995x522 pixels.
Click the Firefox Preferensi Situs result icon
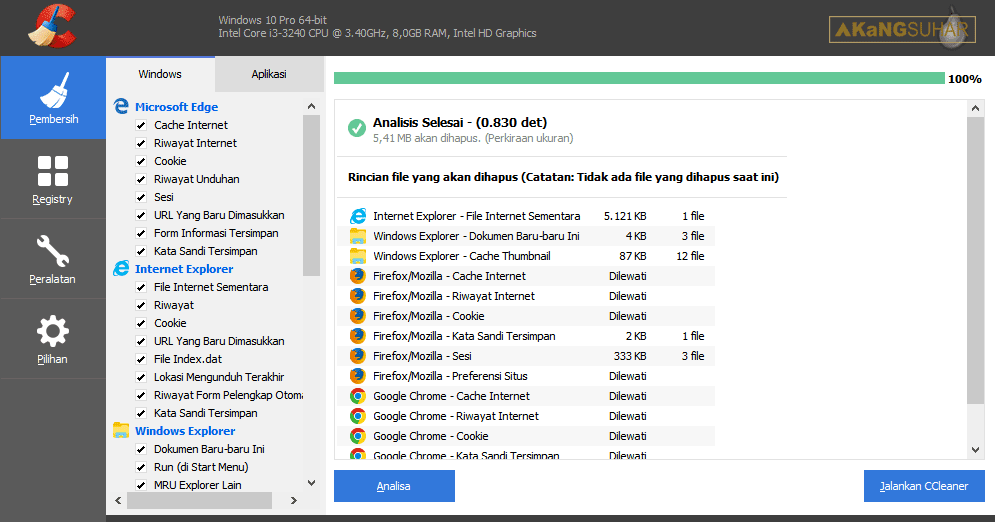point(358,375)
